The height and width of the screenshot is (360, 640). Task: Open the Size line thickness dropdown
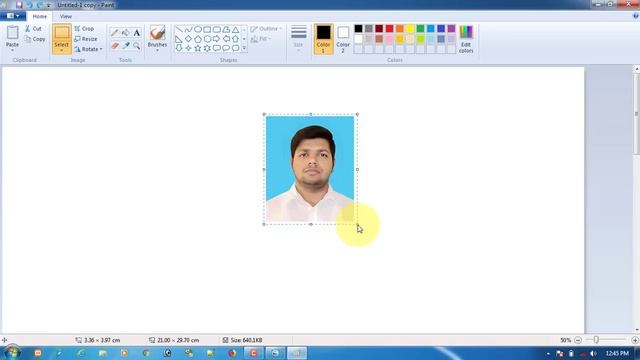(x=298, y=38)
